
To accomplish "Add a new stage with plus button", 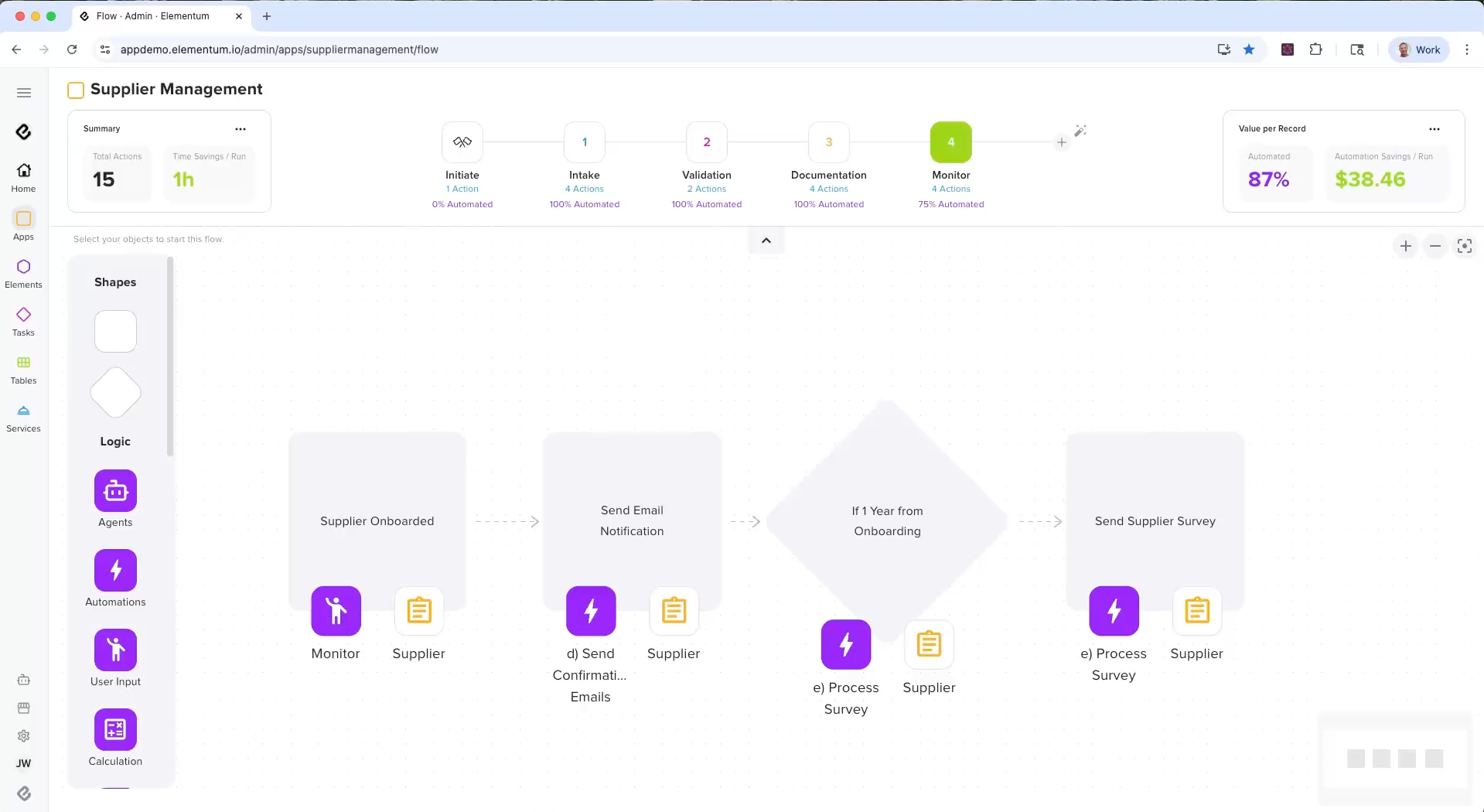I will [x=1062, y=142].
